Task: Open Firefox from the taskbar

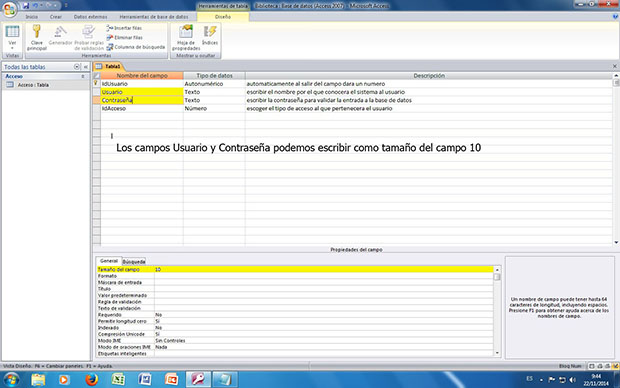Action: [x=91, y=380]
